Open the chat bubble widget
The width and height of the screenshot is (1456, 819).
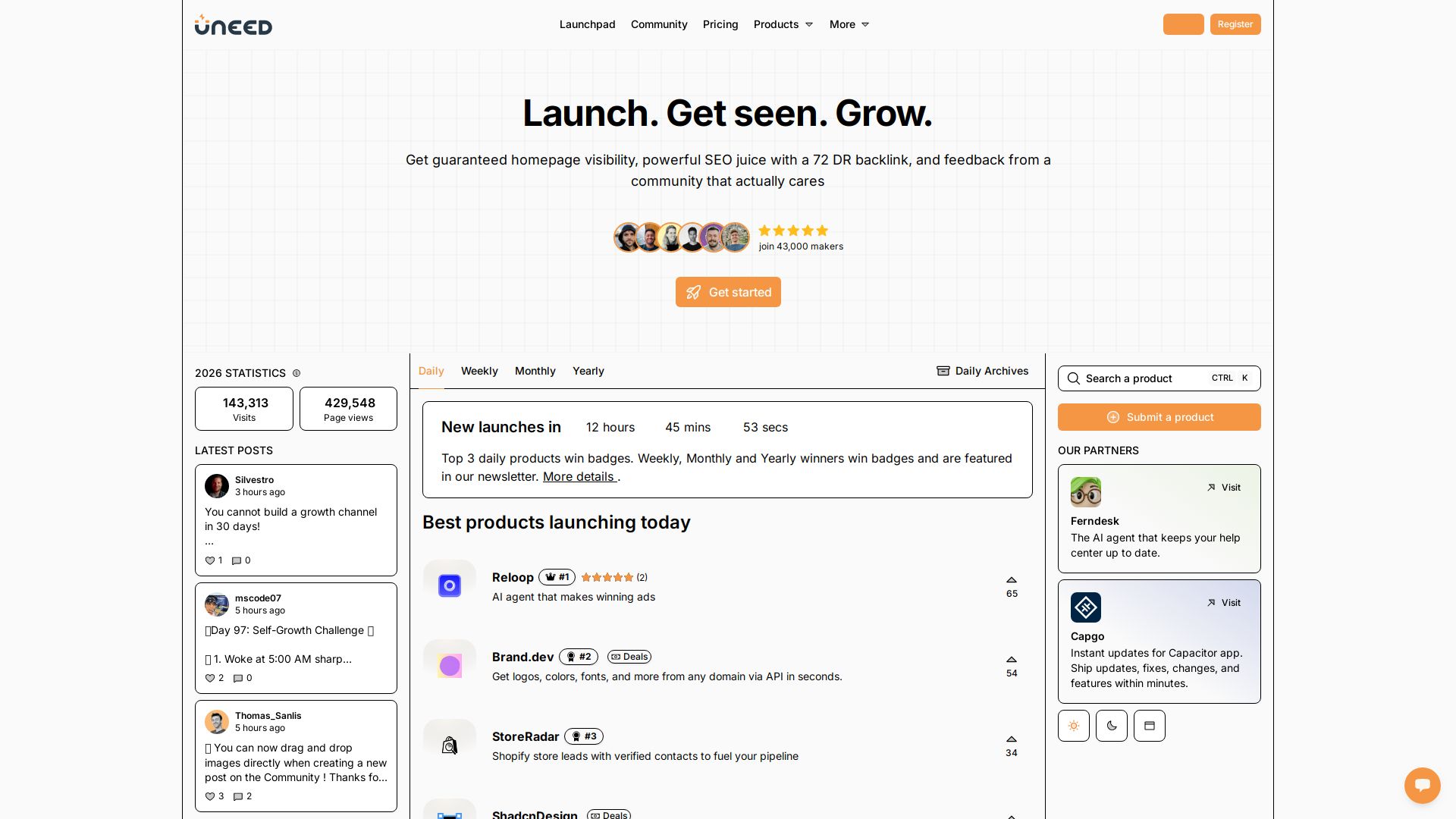1422,785
